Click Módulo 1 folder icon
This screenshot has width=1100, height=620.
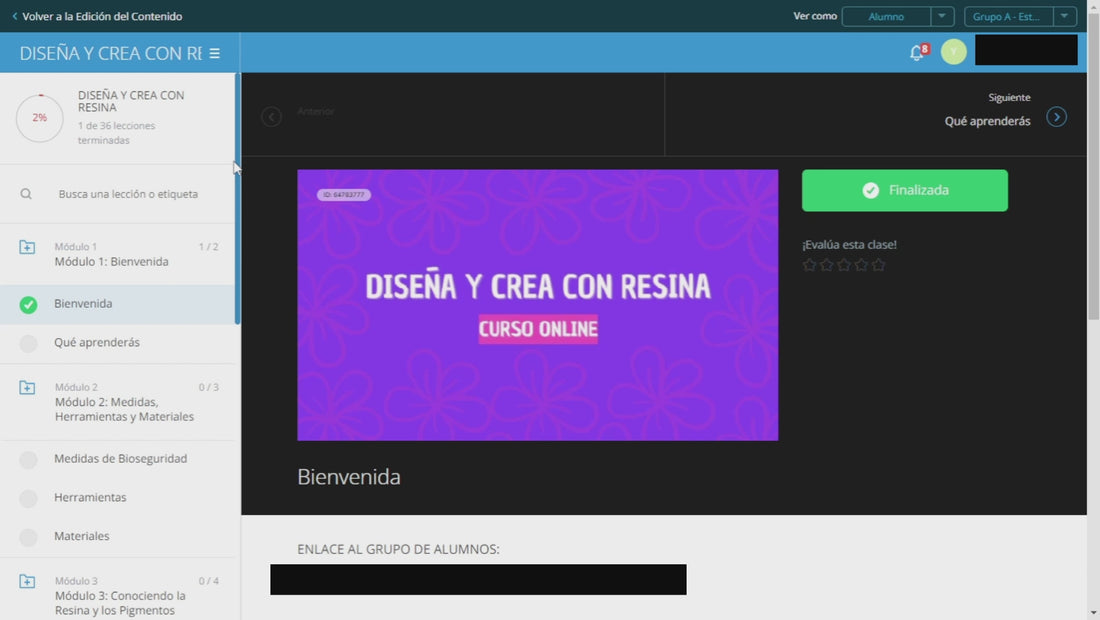tap(27, 247)
